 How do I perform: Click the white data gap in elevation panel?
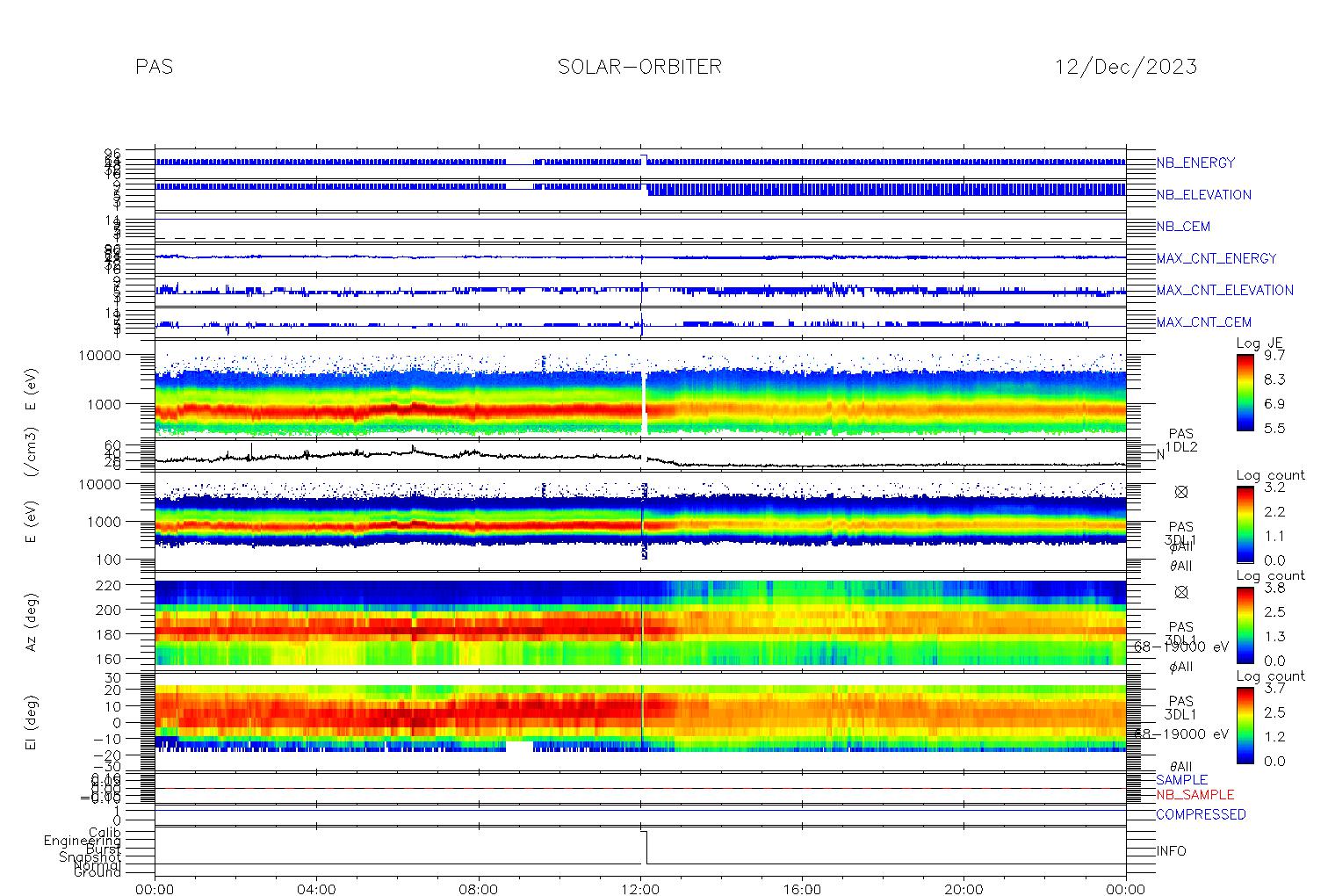pos(520,747)
